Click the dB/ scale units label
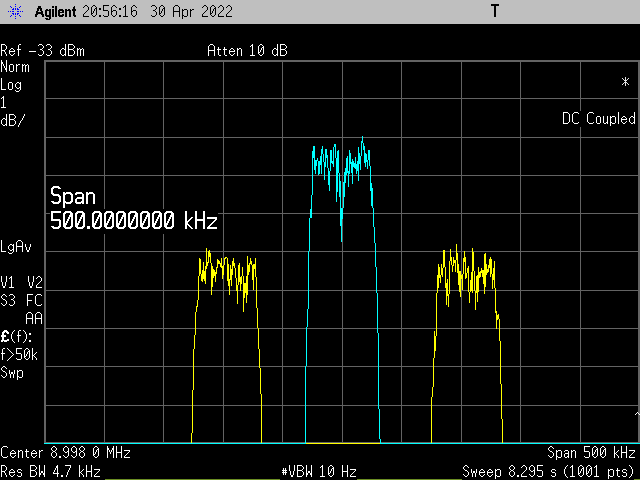 (13, 120)
